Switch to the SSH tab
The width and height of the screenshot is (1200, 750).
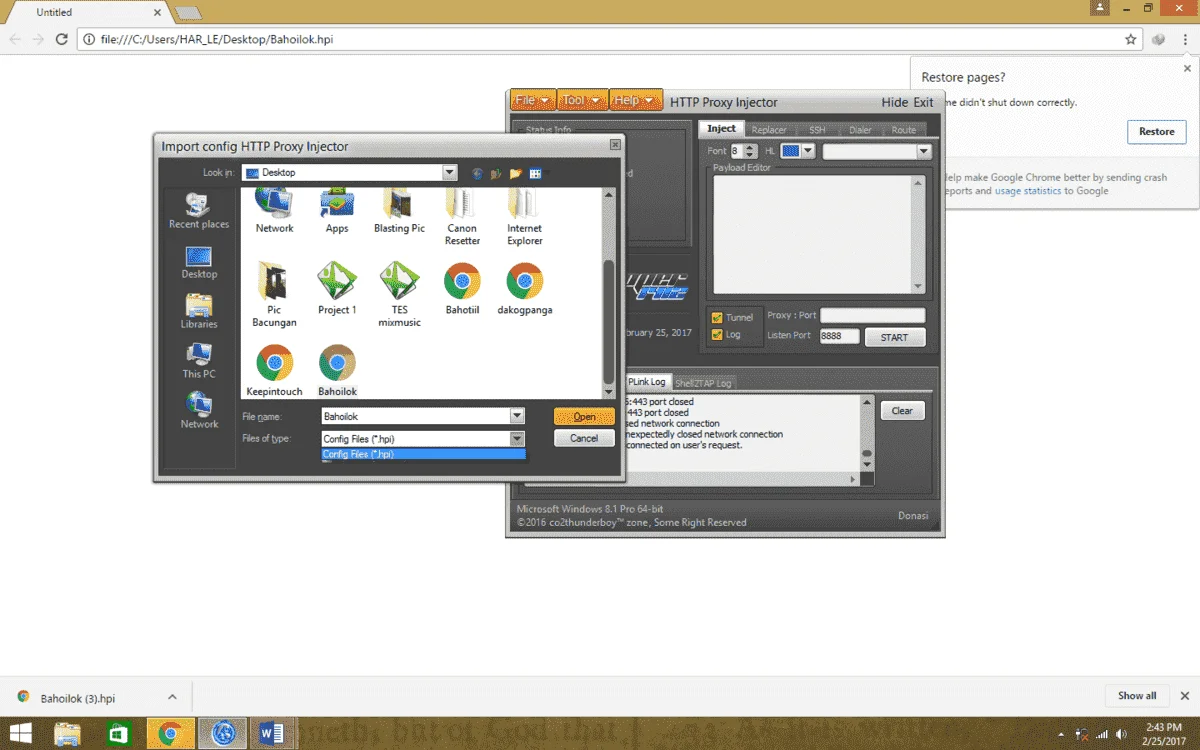pos(817,130)
